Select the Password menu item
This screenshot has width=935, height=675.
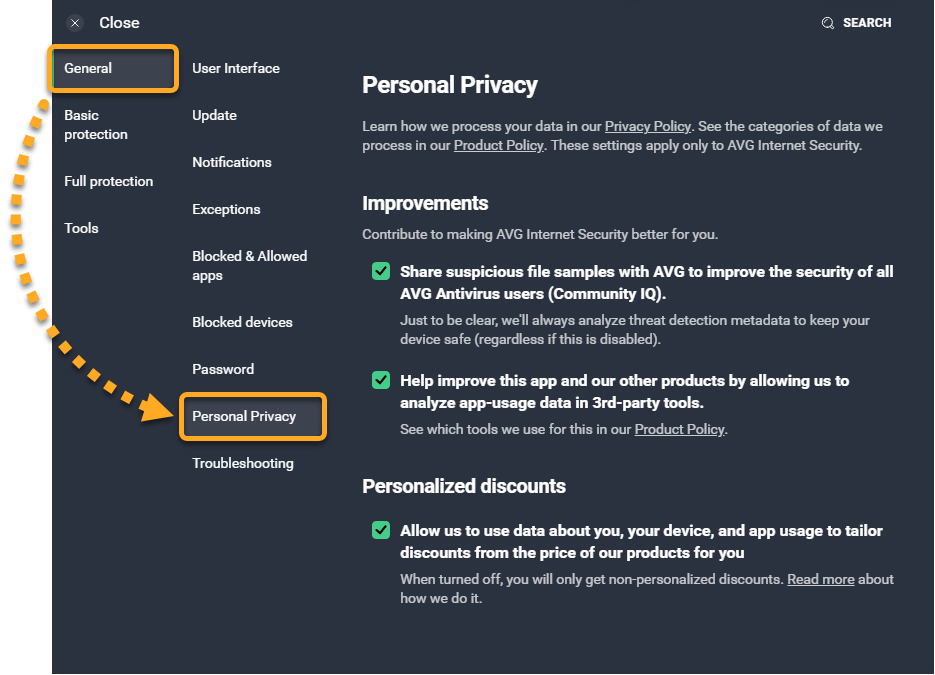tap(223, 369)
